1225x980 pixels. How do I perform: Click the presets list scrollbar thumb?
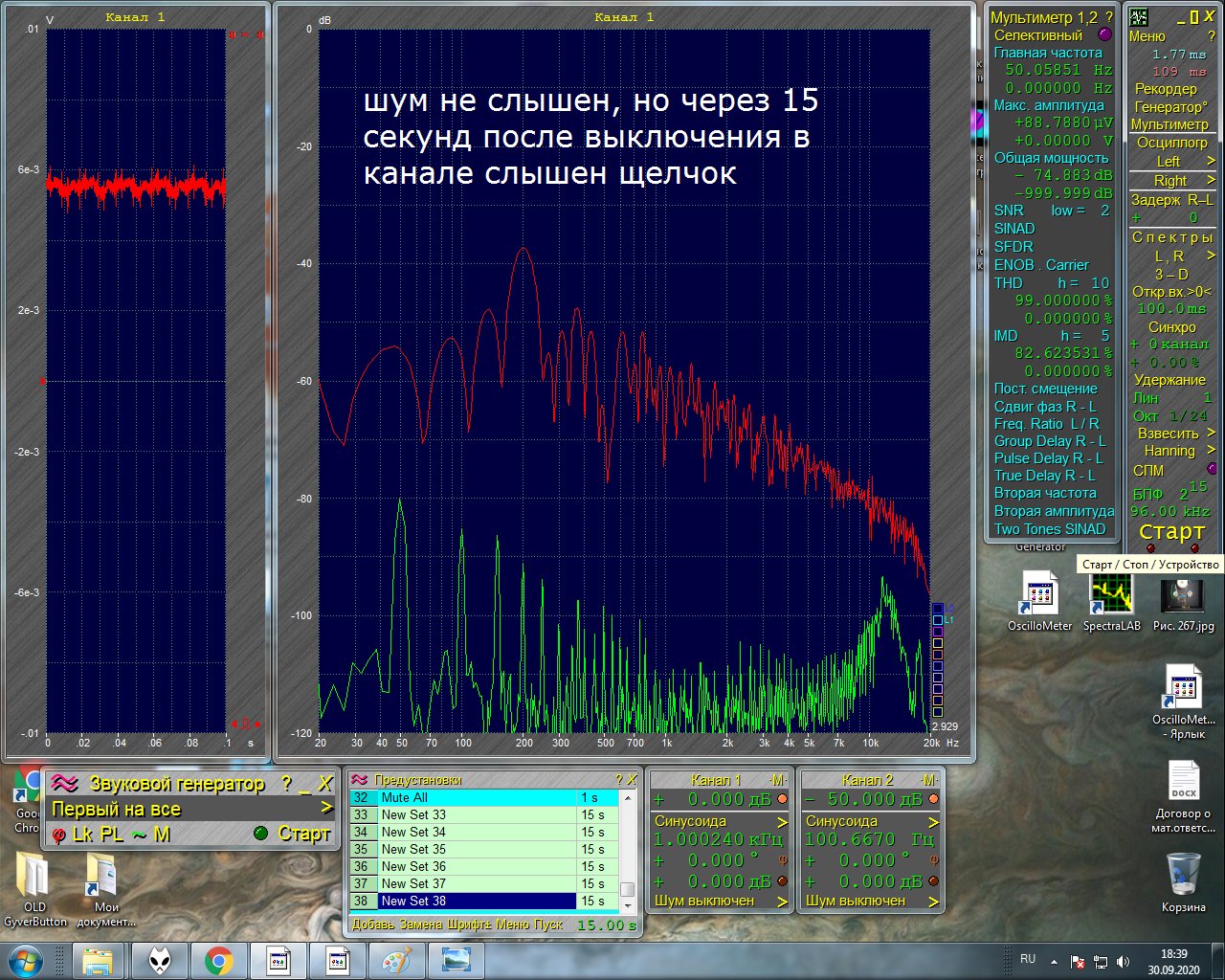pos(628,890)
